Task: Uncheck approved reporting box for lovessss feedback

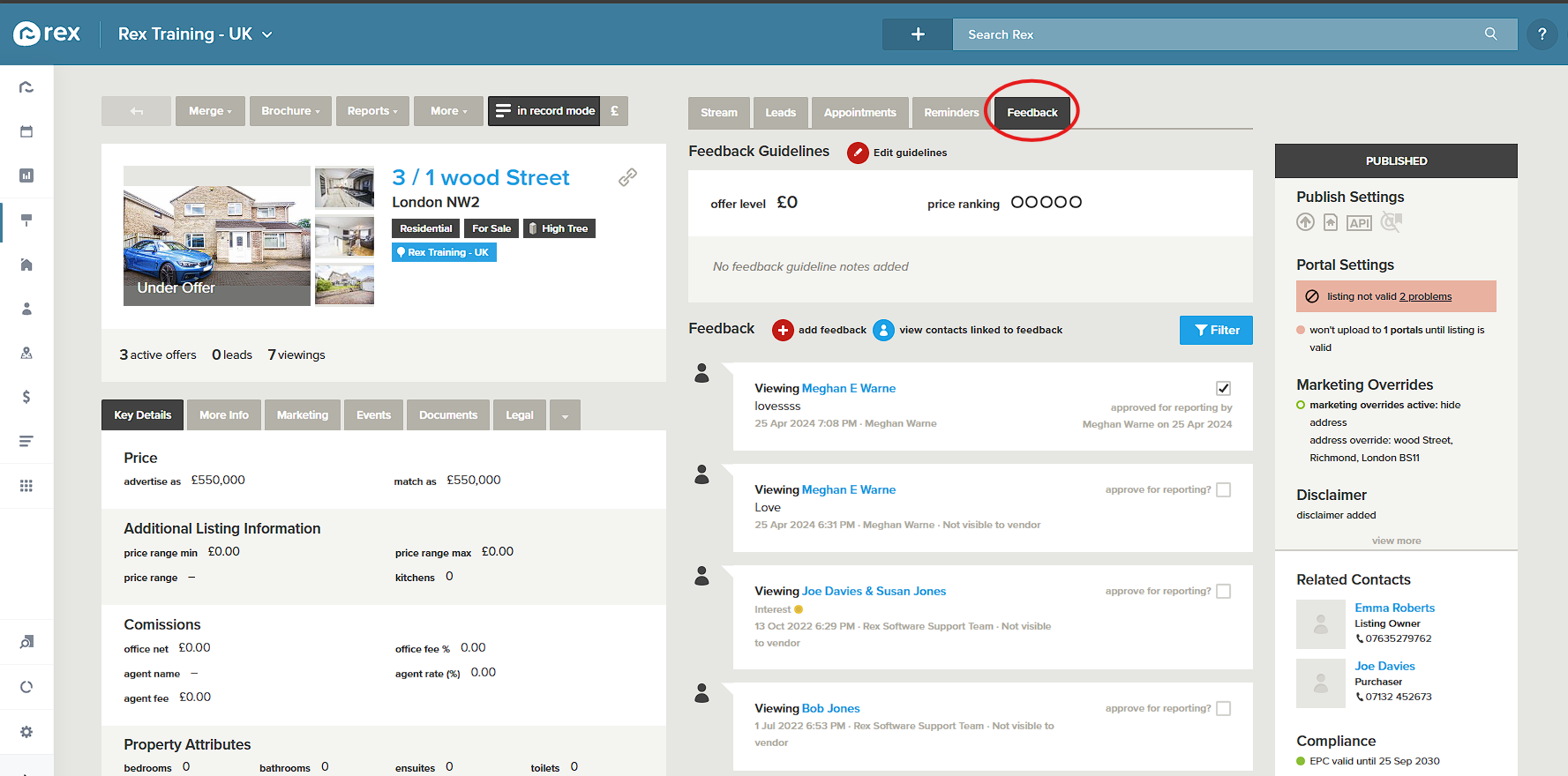Action: coord(1223,388)
